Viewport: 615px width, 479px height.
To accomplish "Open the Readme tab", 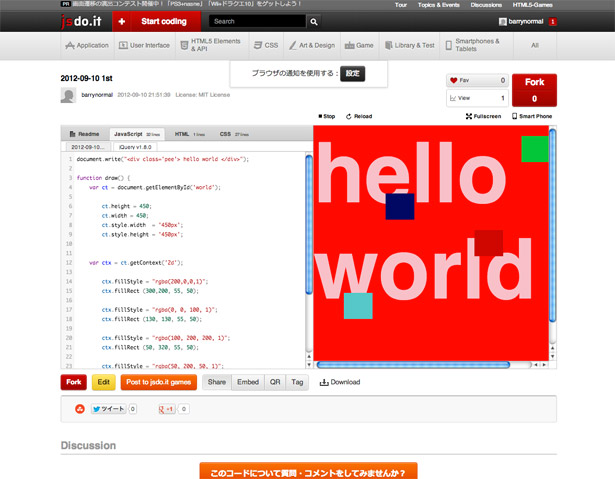I will pyautogui.click(x=84, y=134).
